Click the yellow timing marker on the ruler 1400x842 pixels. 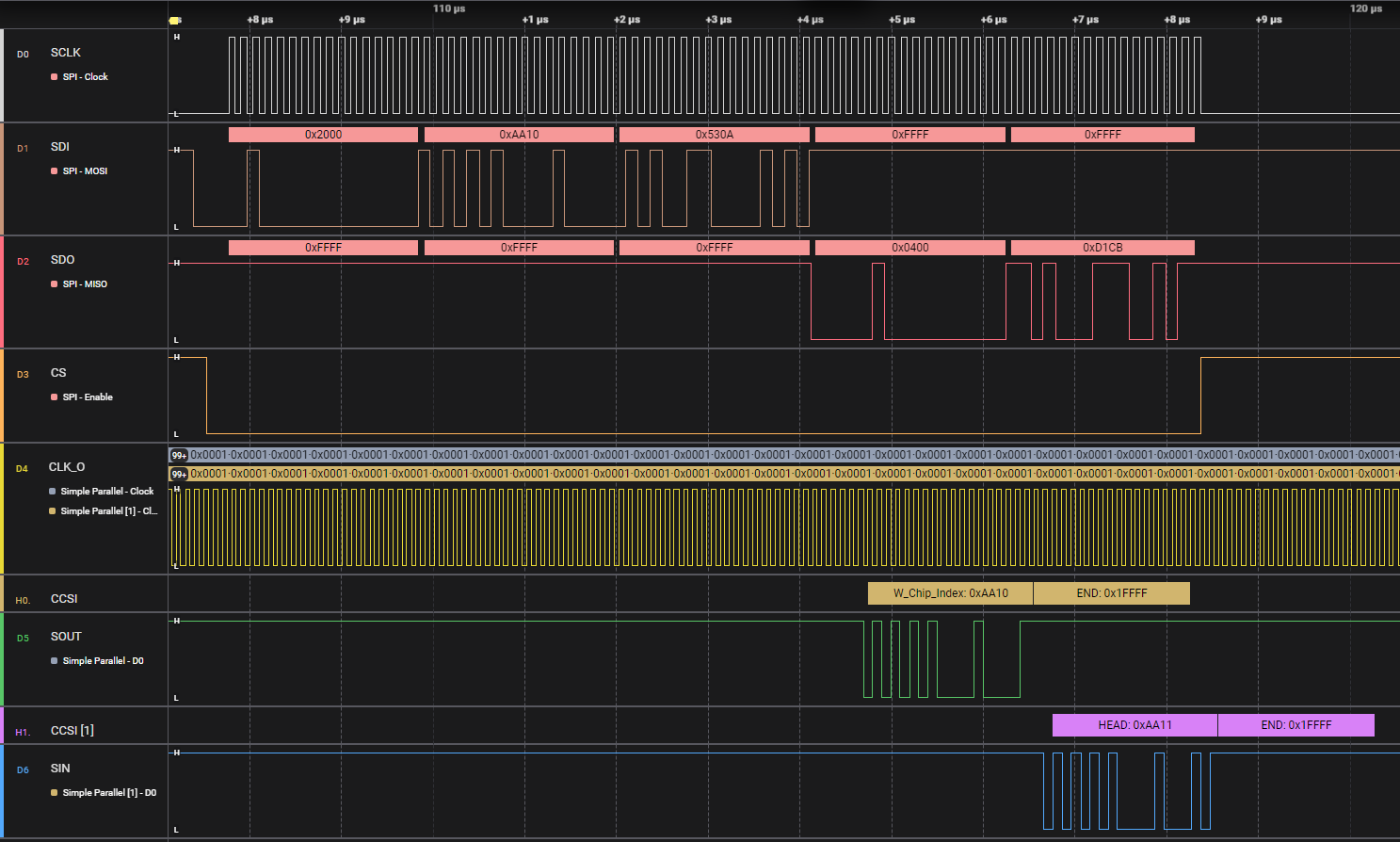[174, 20]
